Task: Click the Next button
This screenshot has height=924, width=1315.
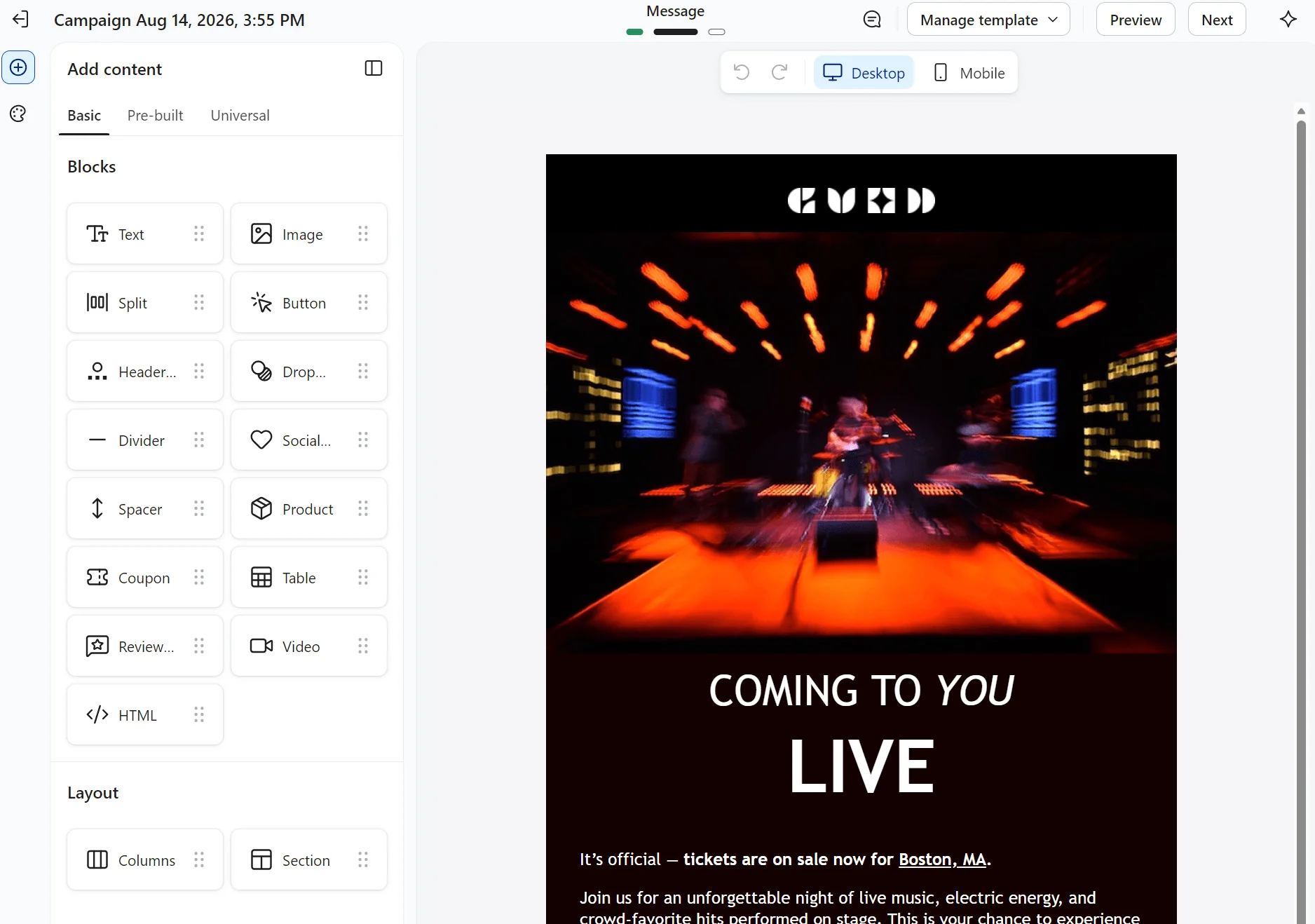Action: point(1217,20)
